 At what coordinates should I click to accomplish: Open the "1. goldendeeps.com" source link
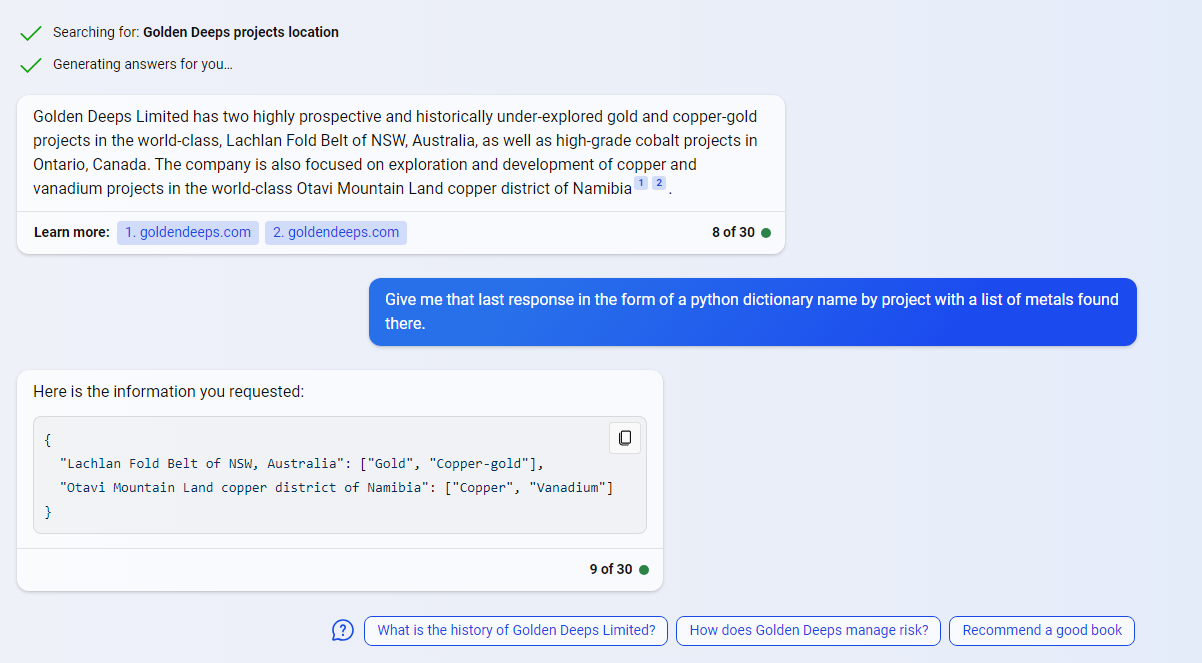[188, 233]
